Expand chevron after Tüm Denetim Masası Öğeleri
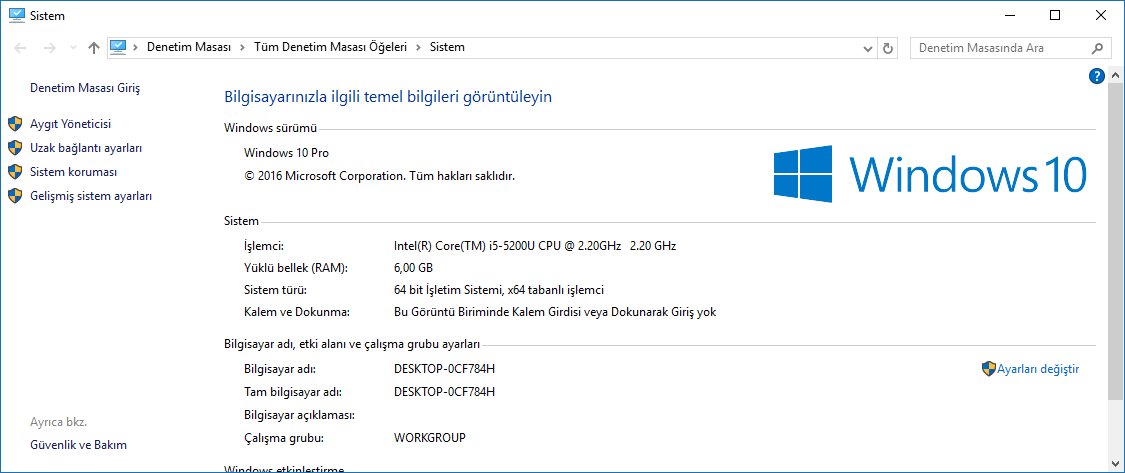Image resolution: width=1125 pixels, height=473 pixels. point(418,47)
